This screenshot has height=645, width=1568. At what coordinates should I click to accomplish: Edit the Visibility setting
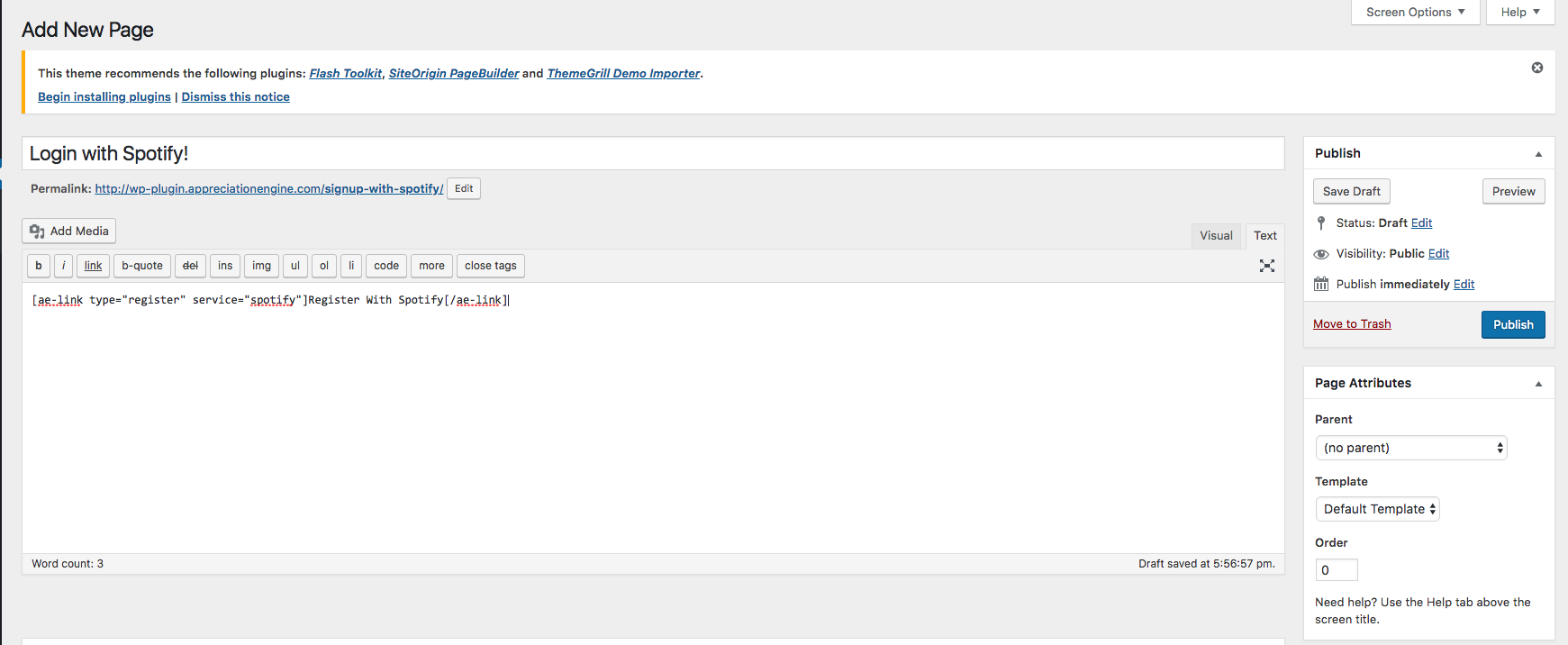click(1439, 254)
